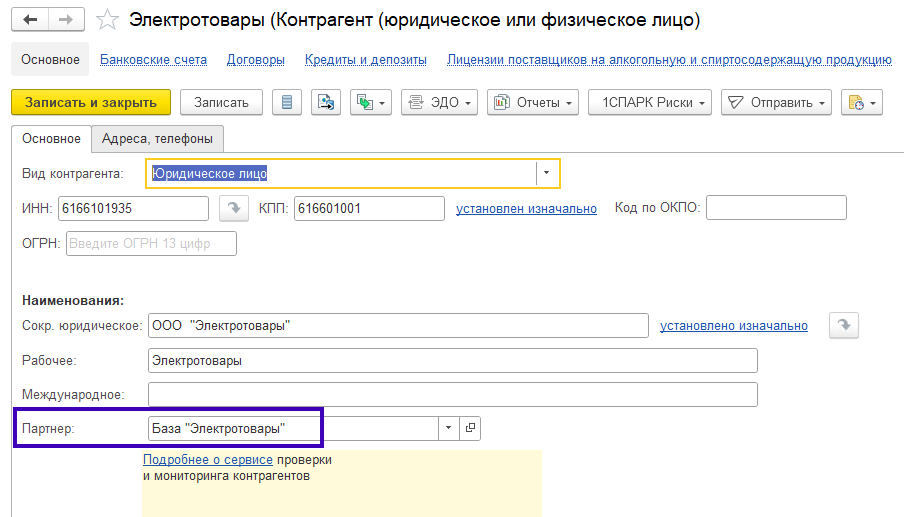Screen dimensions: 904x517
Task: Open the selected Партнер record via its icon
Action: 470,428
